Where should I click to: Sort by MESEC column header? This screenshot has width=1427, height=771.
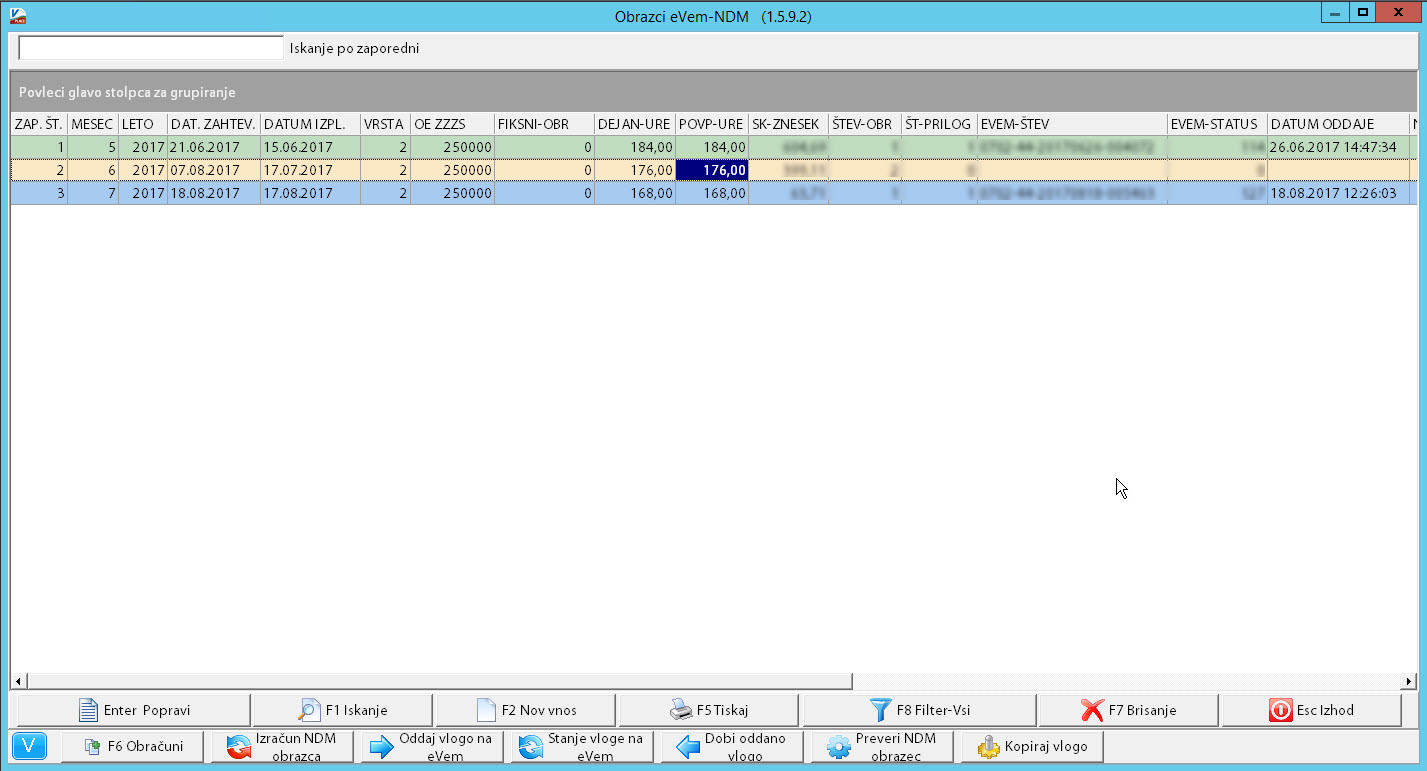pyautogui.click(x=93, y=124)
